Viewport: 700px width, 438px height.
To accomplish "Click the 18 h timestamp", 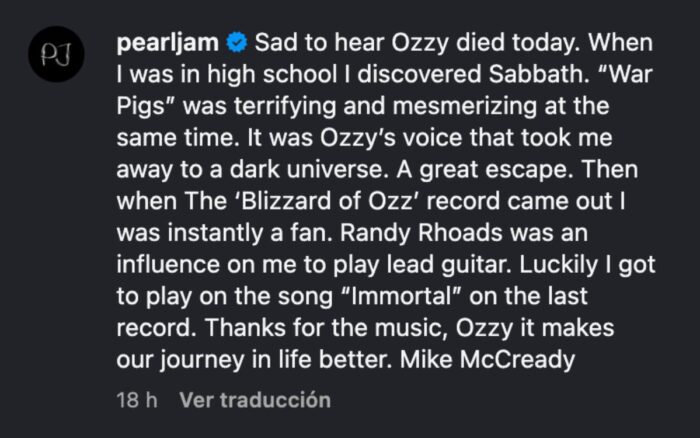I will click(x=135, y=400).
